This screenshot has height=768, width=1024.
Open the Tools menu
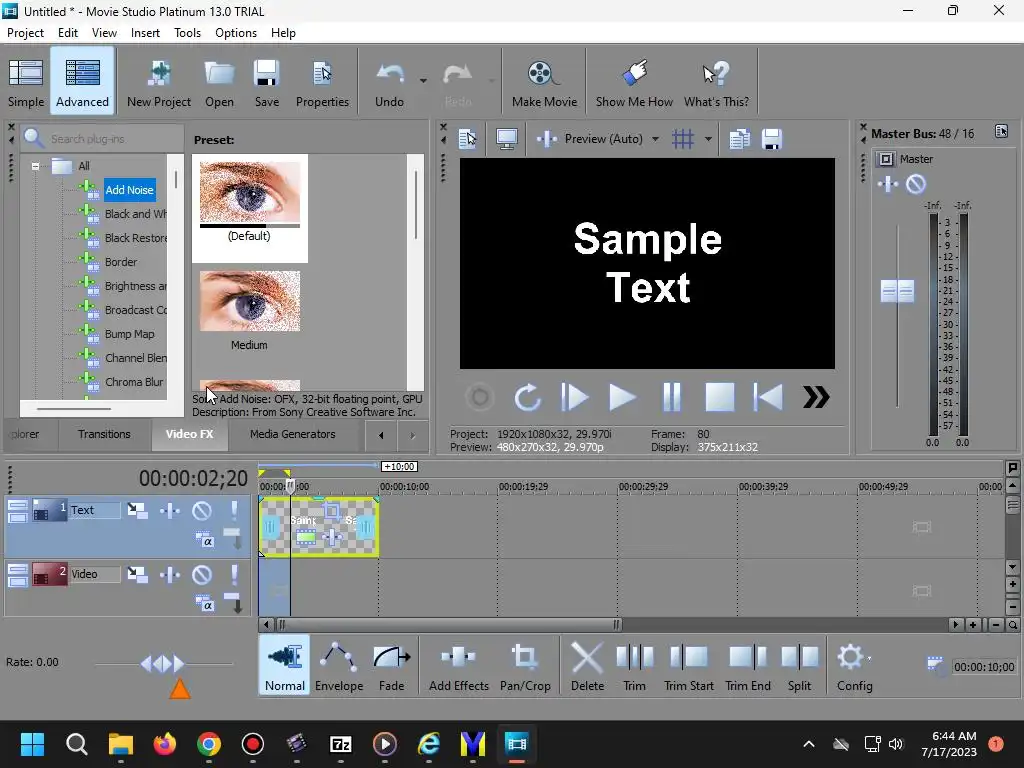coord(187,33)
